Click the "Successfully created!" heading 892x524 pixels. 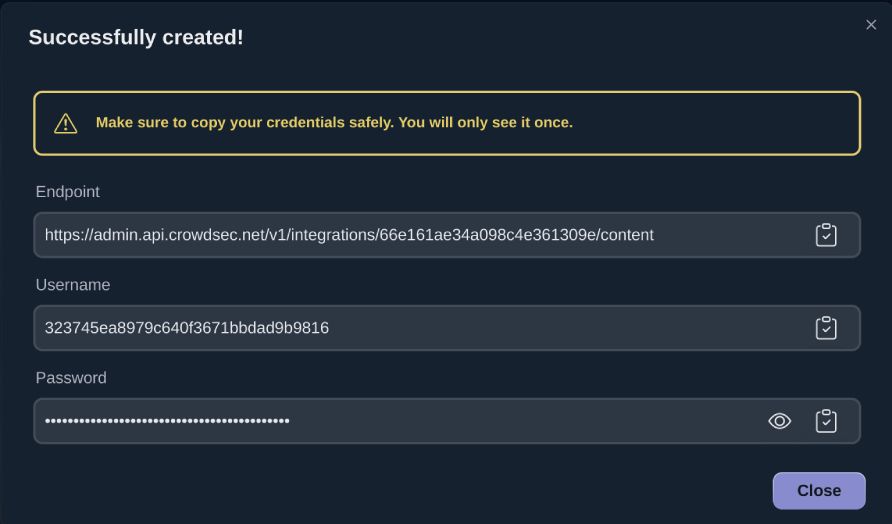pyautogui.click(x=136, y=38)
